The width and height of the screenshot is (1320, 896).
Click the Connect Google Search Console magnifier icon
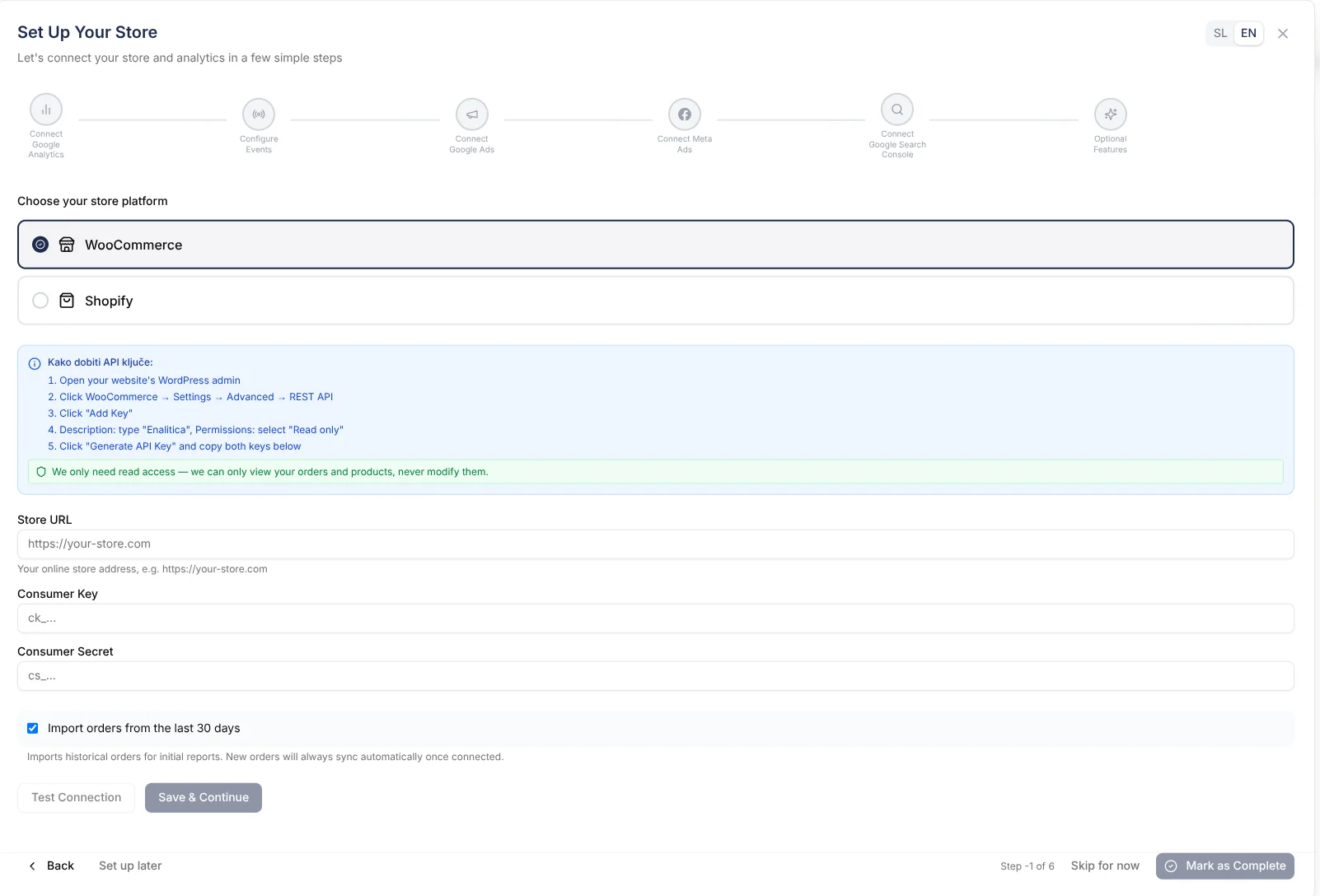coord(896,109)
